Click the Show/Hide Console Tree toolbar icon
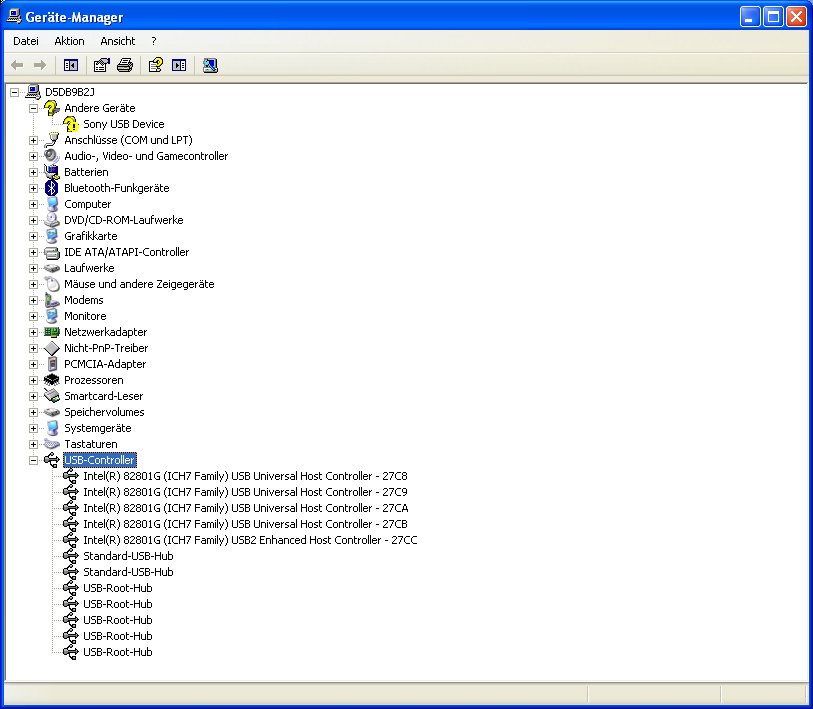Viewport: 813px width, 709px height. [70, 65]
